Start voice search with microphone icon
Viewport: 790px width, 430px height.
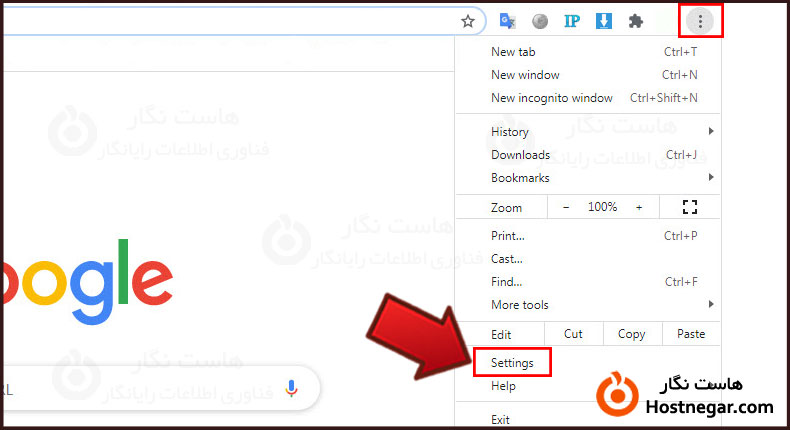pos(292,387)
